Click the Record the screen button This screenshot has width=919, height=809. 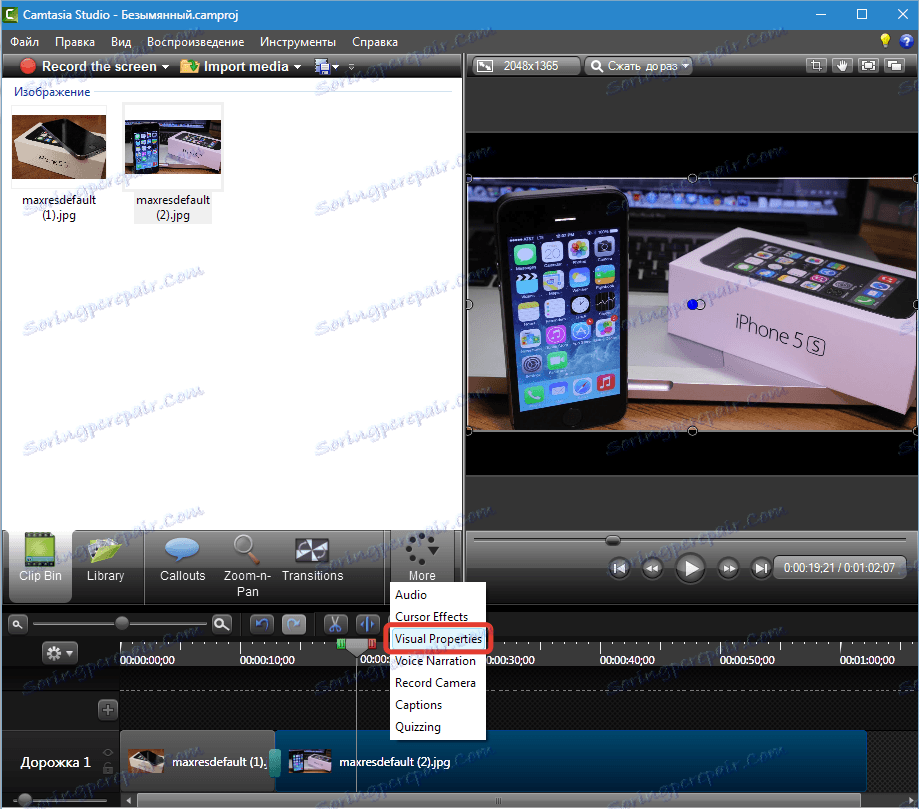click(89, 66)
